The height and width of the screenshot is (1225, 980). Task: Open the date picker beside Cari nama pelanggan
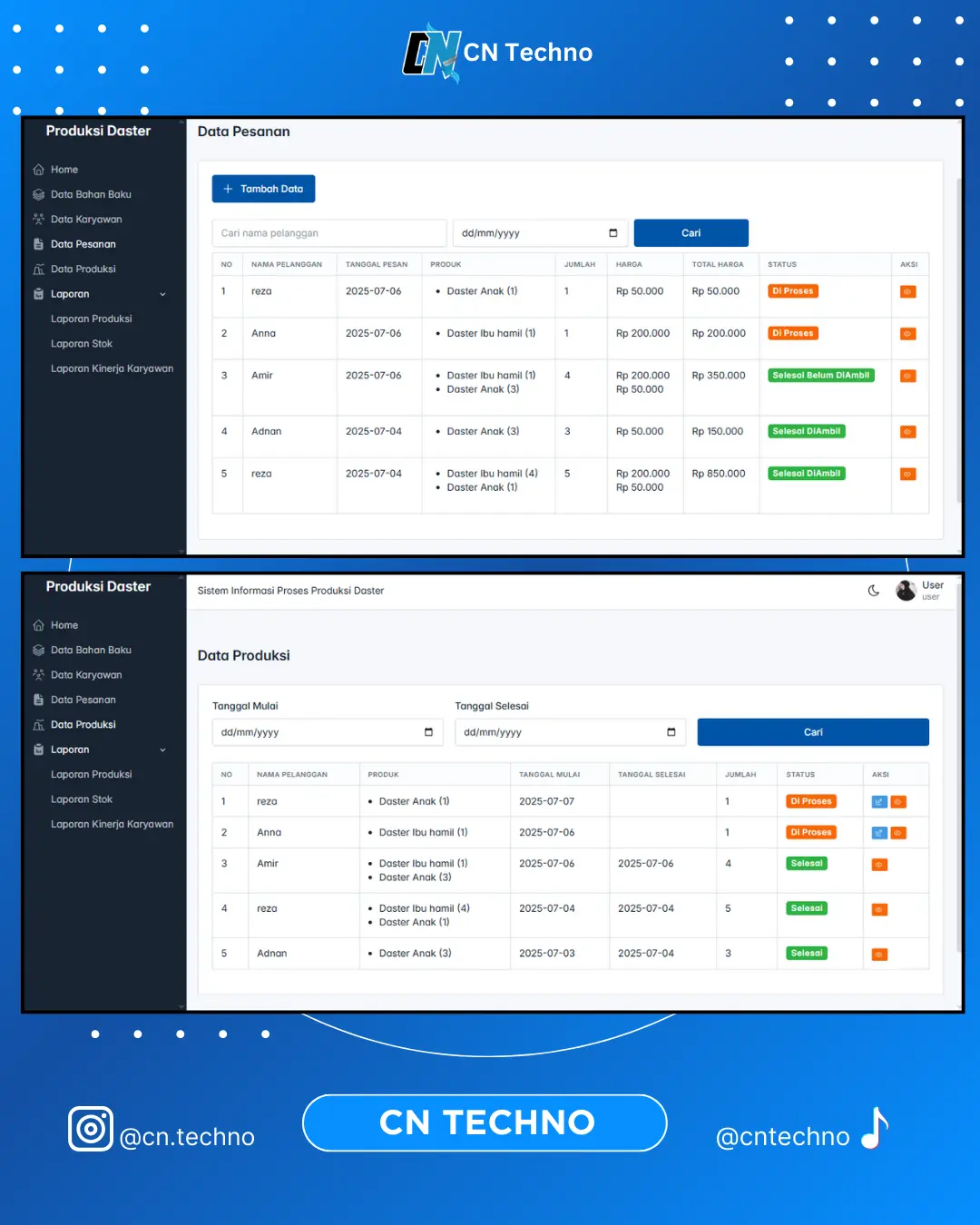click(x=613, y=233)
